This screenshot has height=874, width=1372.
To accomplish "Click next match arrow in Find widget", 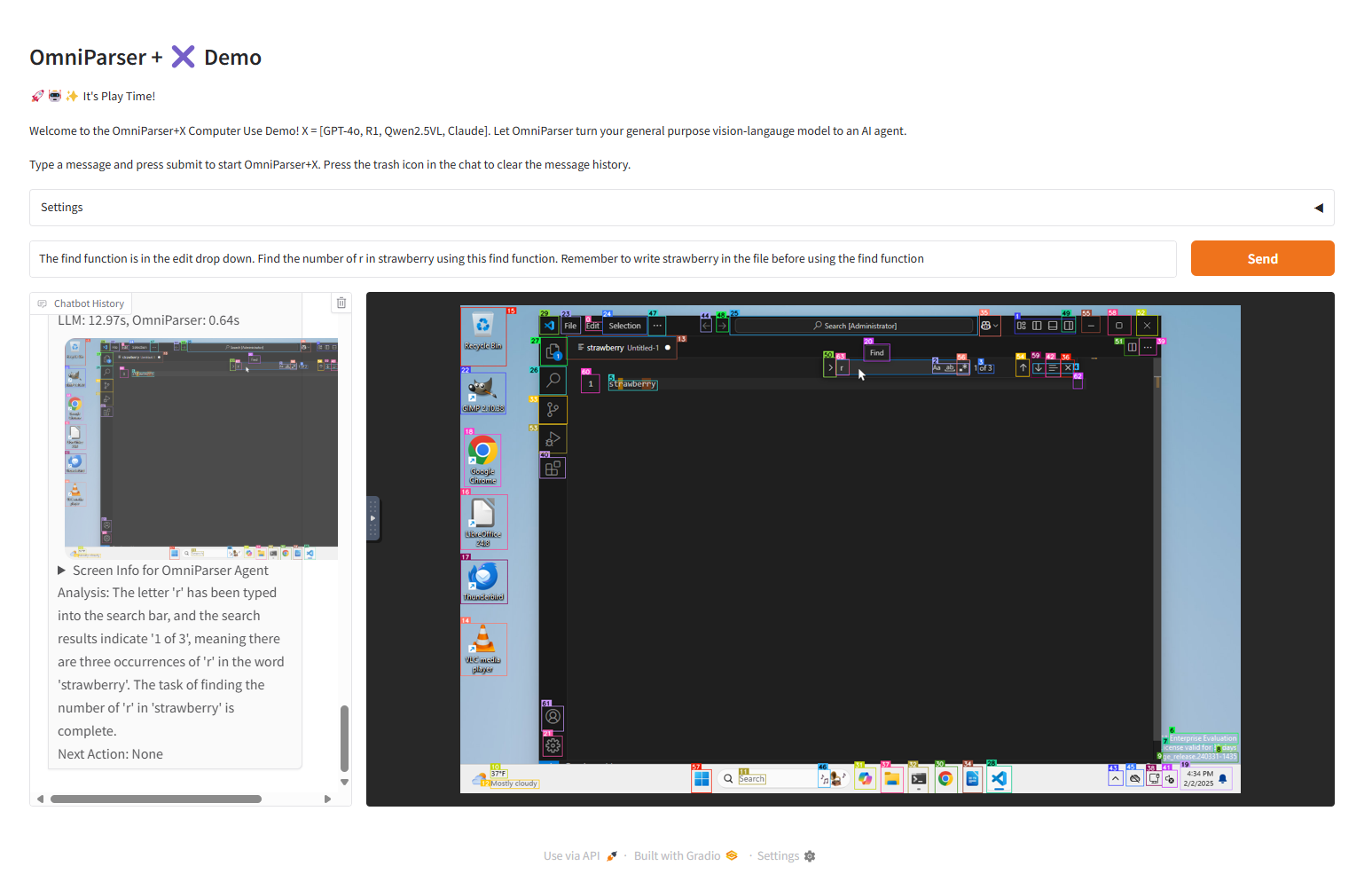I will coord(1038,367).
